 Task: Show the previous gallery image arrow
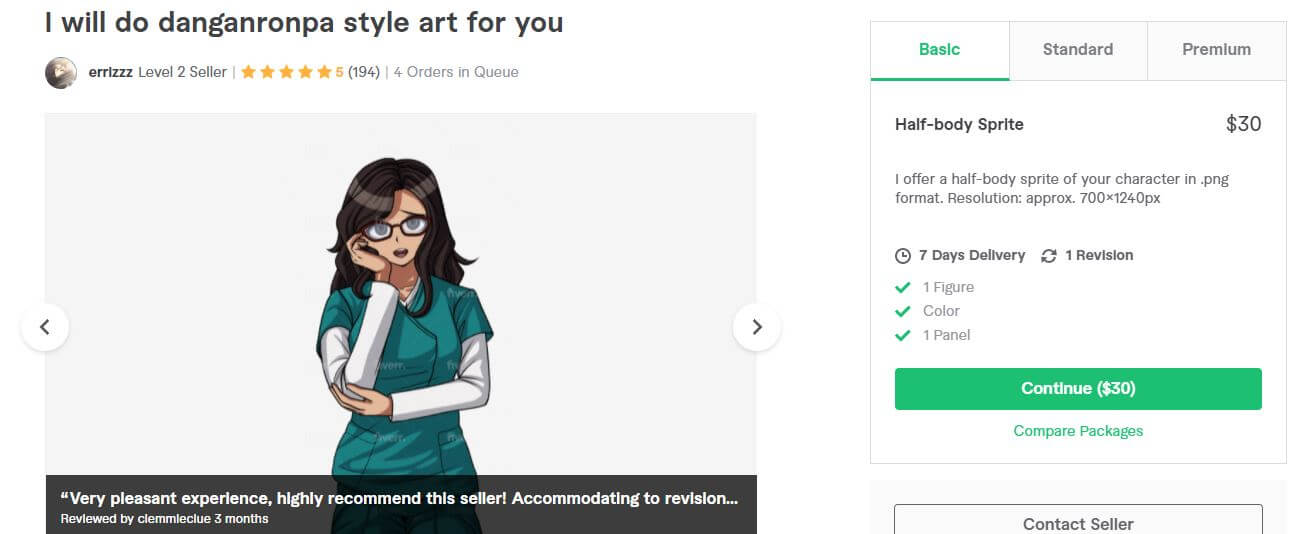click(44, 327)
